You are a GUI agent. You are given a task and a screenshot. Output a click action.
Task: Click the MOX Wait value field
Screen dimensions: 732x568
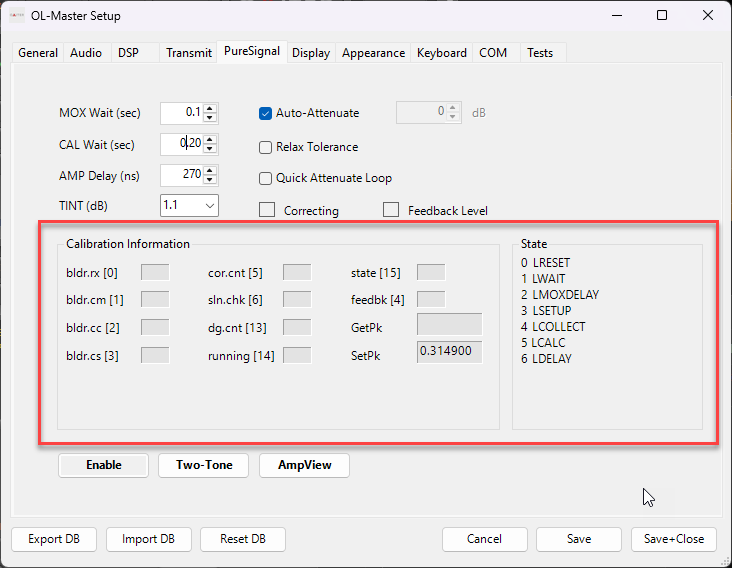click(x=182, y=113)
